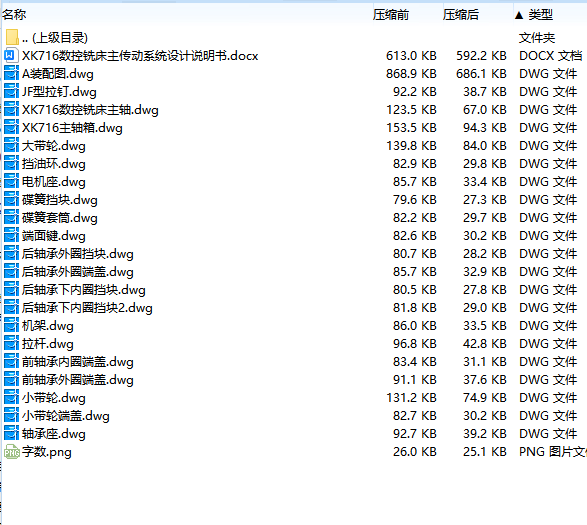Image resolution: width=587 pixels, height=525 pixels.
Task: Select the 机架.dwg file name
Action: coord(48,326)
